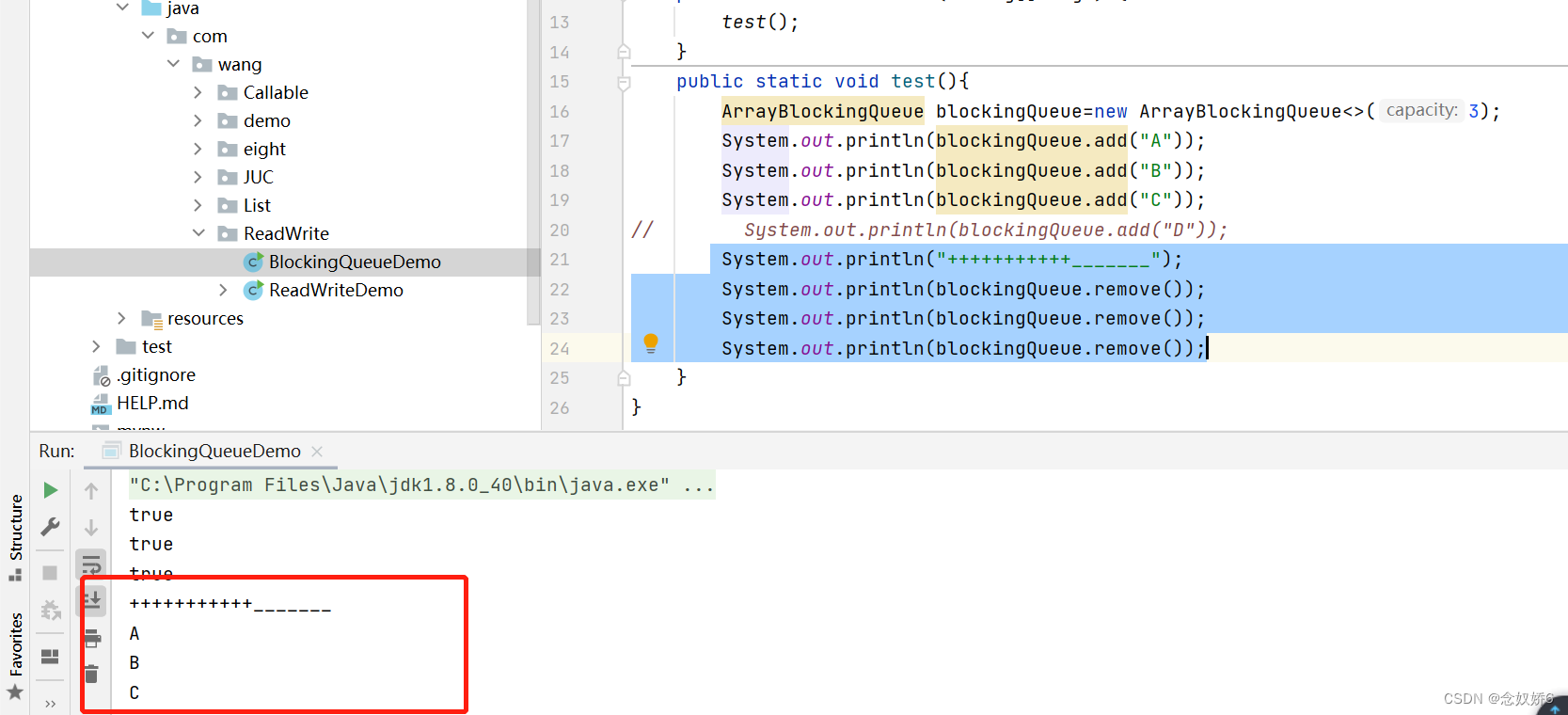Click the up stack trace arrow
This screenshot has height=715, width=1568.
tap(91, 490)
